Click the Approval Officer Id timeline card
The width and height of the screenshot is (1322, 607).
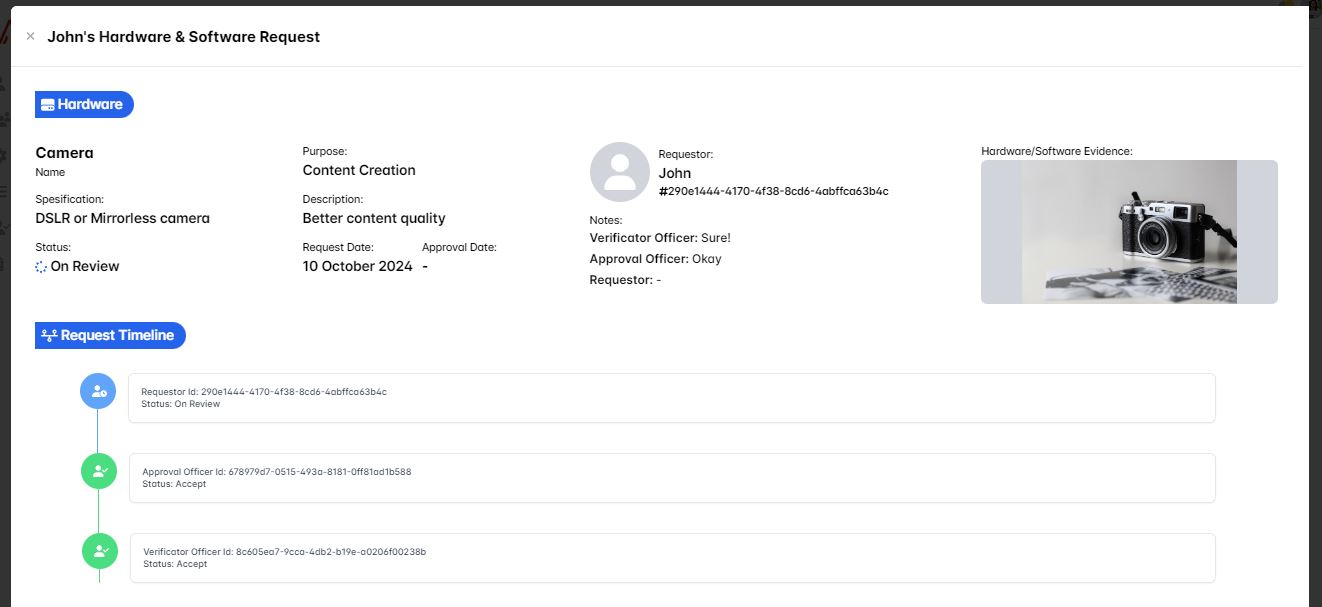[671, 478]
